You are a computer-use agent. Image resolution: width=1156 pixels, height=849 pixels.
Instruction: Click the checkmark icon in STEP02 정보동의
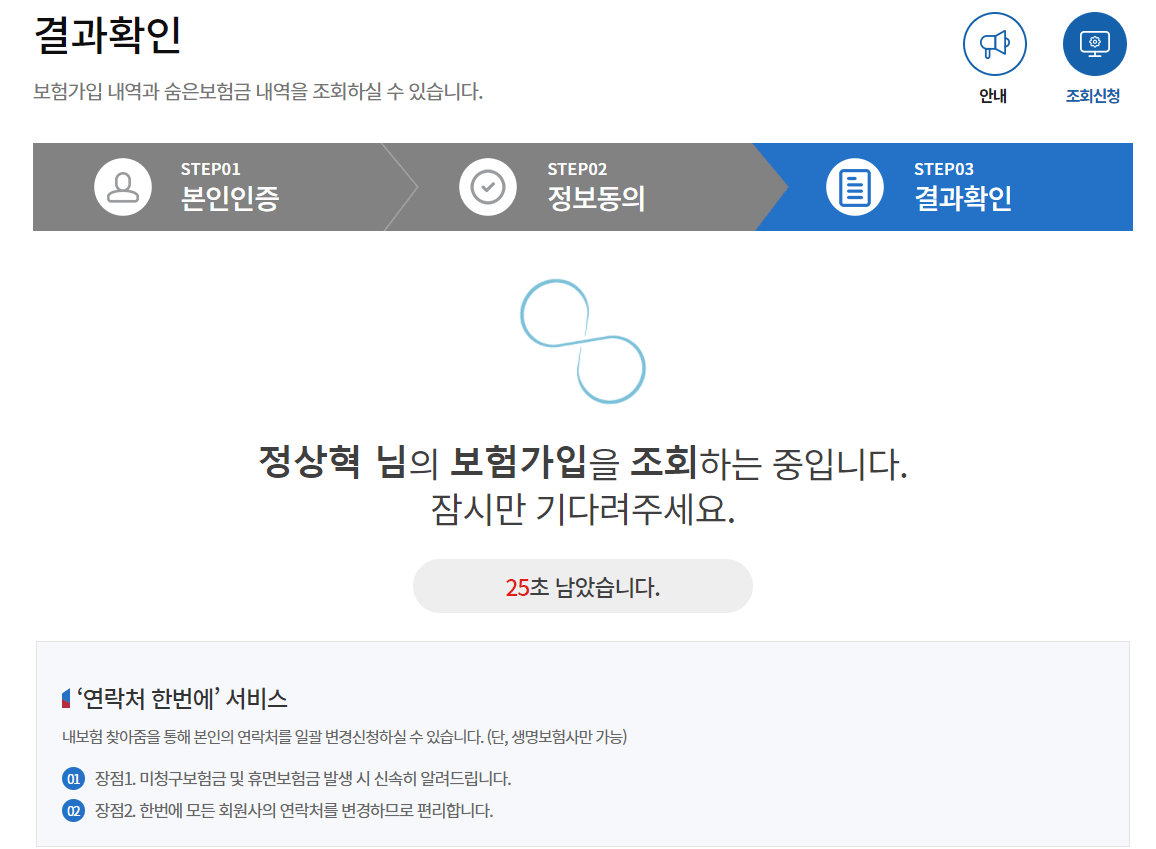[487, 187]
